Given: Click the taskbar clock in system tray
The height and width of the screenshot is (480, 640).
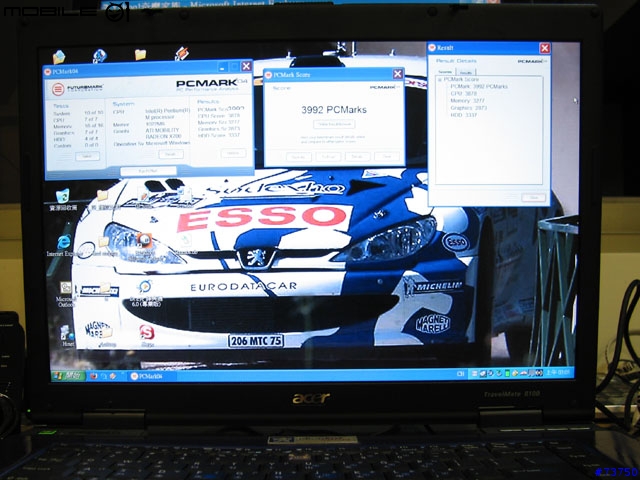Looking at the screenshot, I should point(558,373).
